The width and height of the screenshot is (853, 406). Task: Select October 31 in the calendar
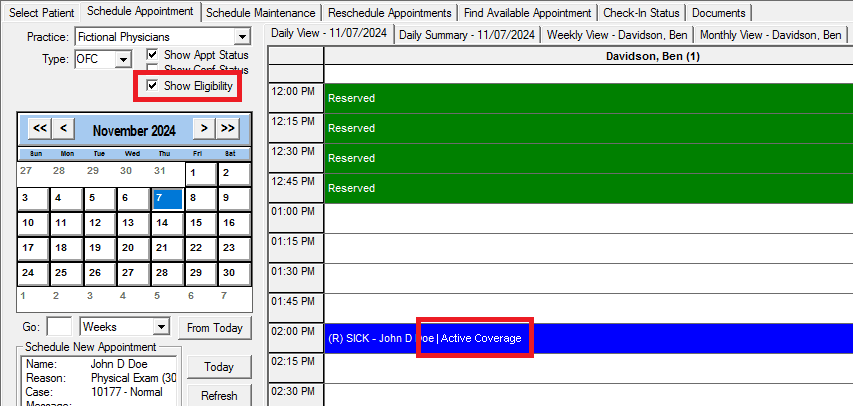[167, 174]
